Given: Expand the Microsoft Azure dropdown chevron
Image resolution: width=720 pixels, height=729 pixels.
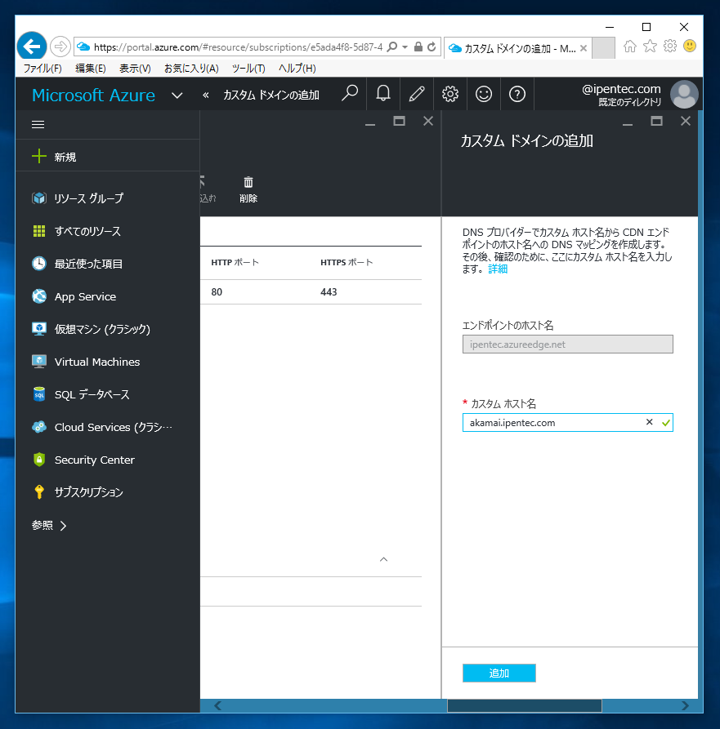Looking at the screenshot, I should [177, 95].
